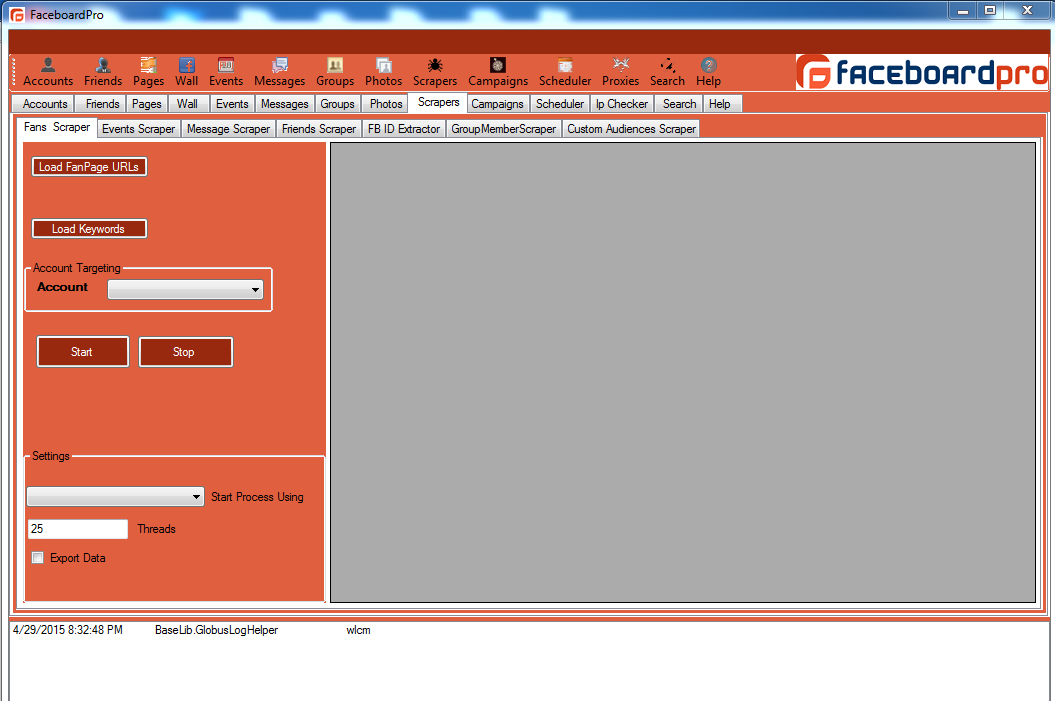Switch to the Friends tab
Image resolution: width=1055 pixels, height=701 pixels.
(102, 104)
